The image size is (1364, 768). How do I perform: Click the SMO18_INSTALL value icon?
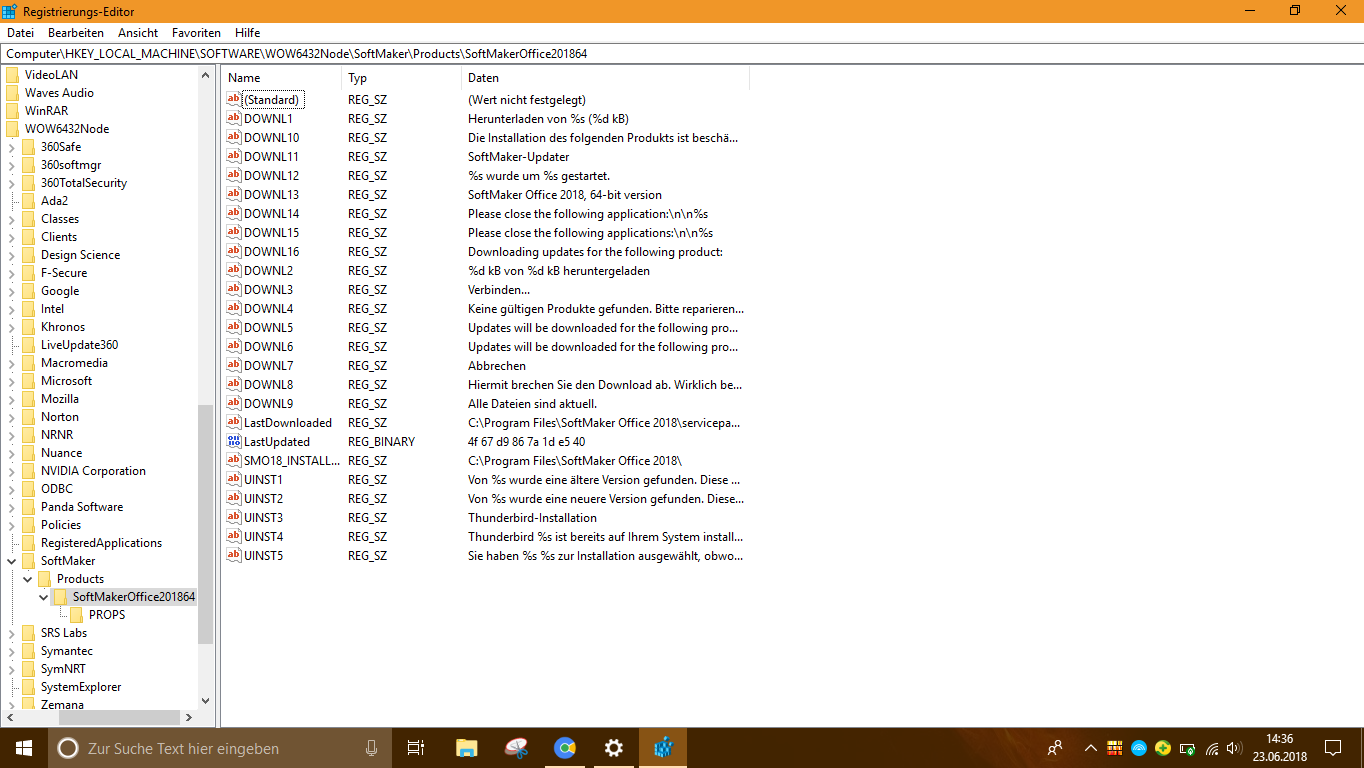pyautogui.click(x=234, y=461)
